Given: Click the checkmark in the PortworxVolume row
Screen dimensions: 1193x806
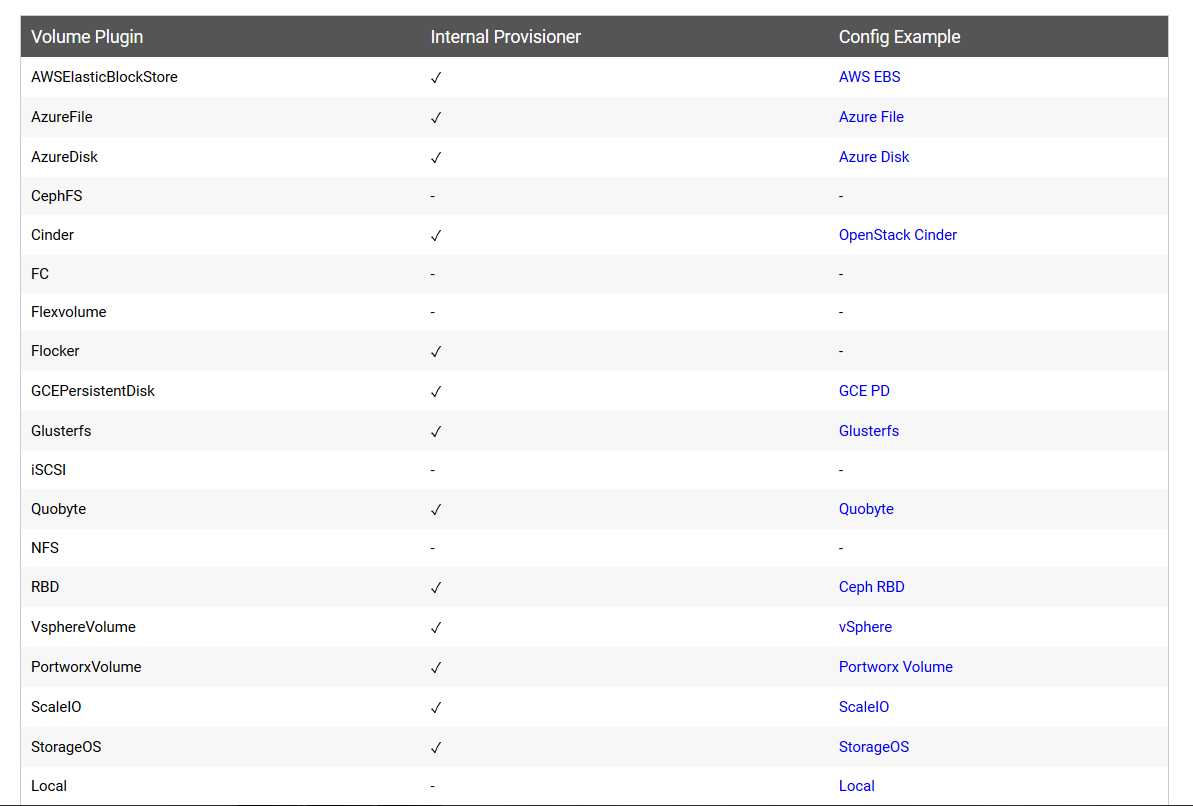Looking at the screenshot, I should (436, 667).
